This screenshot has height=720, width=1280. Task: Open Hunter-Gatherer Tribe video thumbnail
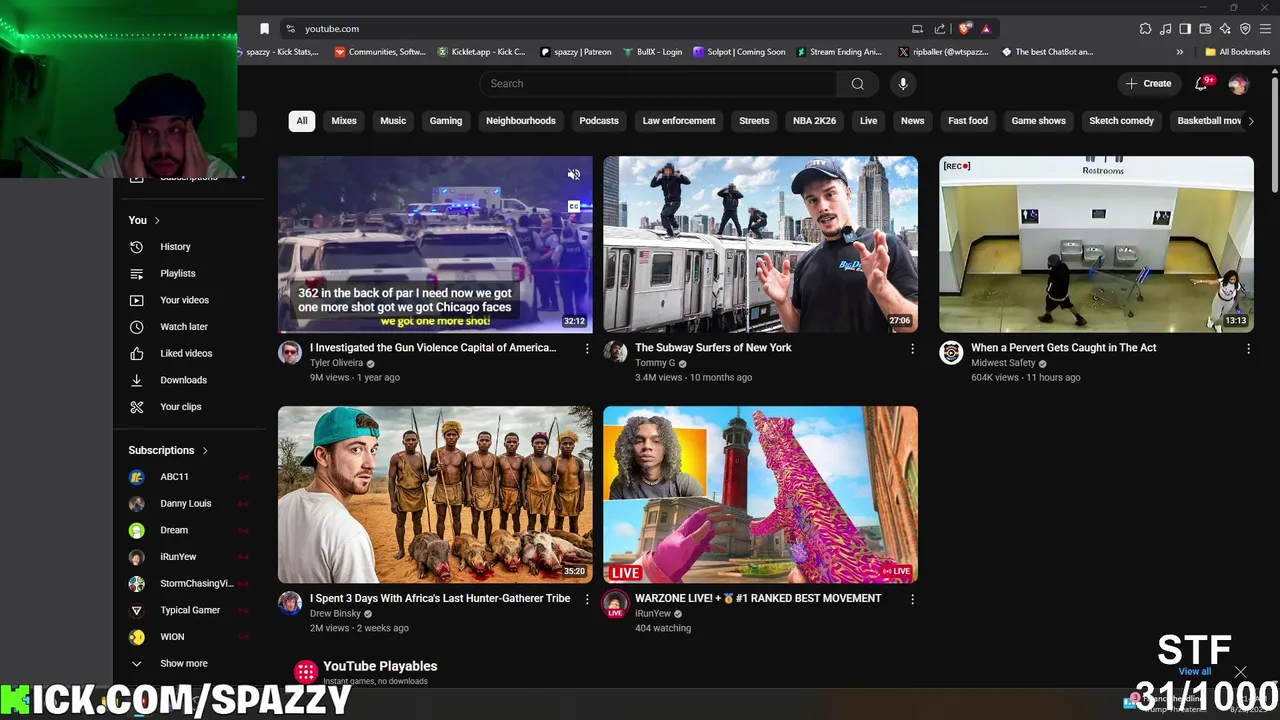pyautogui.click(x=435, y=494)
